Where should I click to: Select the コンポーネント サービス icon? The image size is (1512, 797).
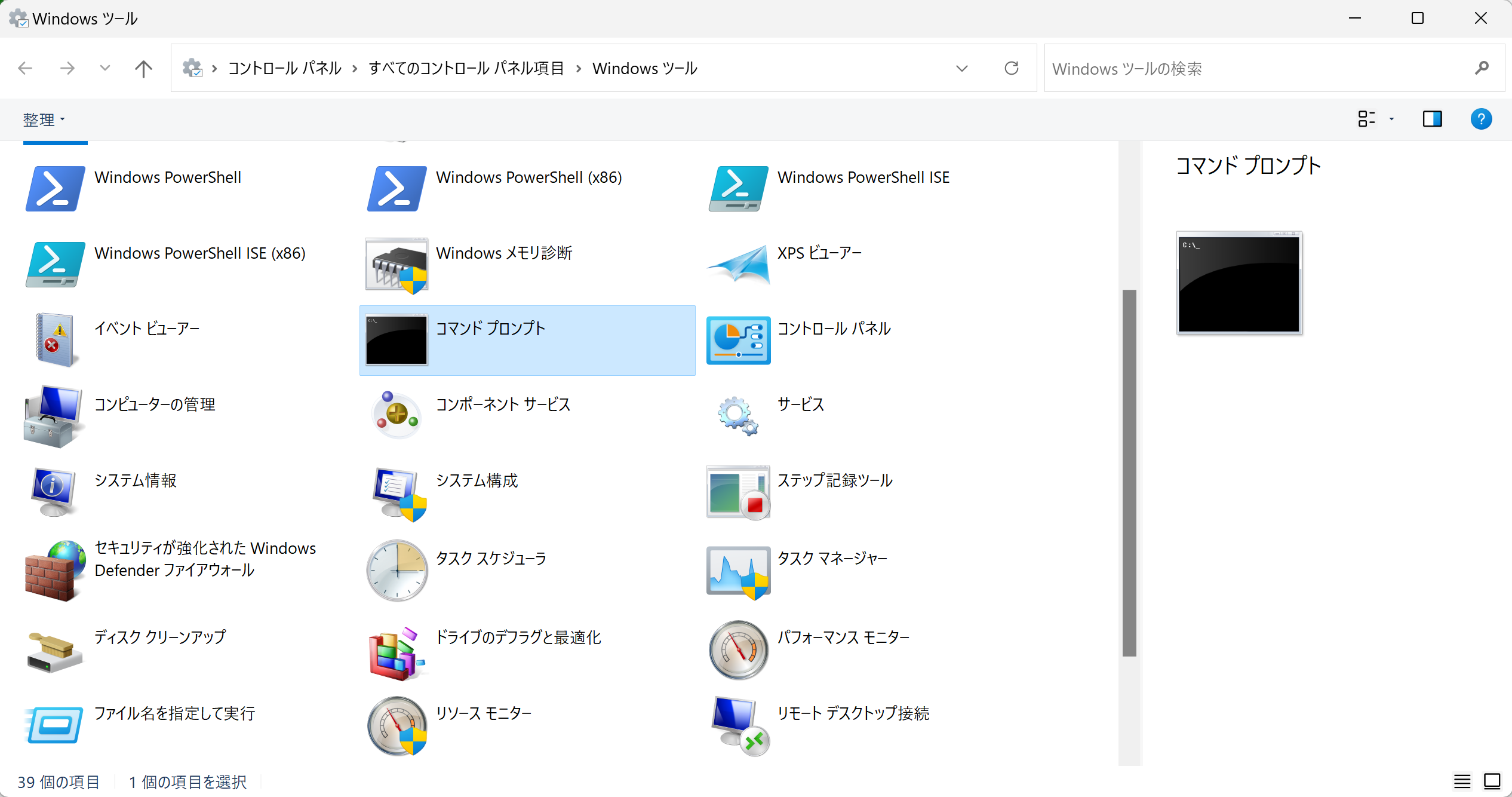(x=397, y=415)
